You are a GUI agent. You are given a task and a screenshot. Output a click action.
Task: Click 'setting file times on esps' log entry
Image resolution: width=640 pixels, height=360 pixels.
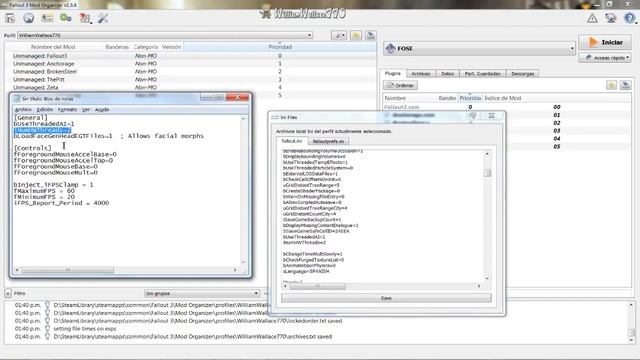[85, 329]
